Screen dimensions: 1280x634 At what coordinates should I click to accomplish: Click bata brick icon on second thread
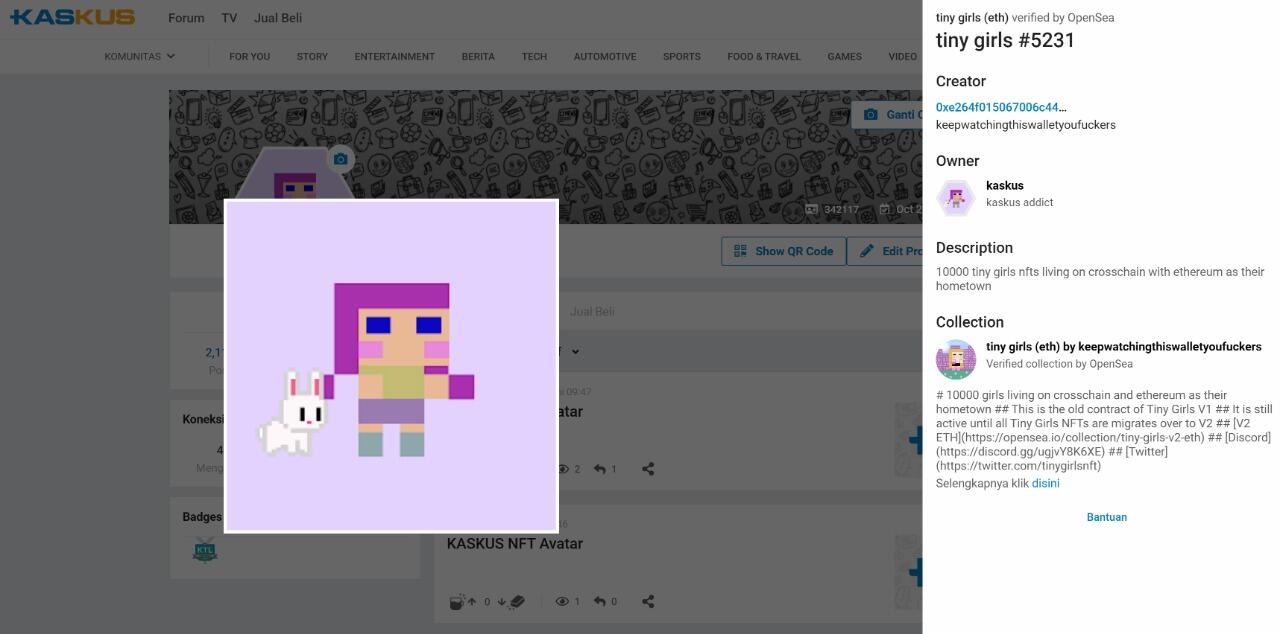tap(517, 601)
